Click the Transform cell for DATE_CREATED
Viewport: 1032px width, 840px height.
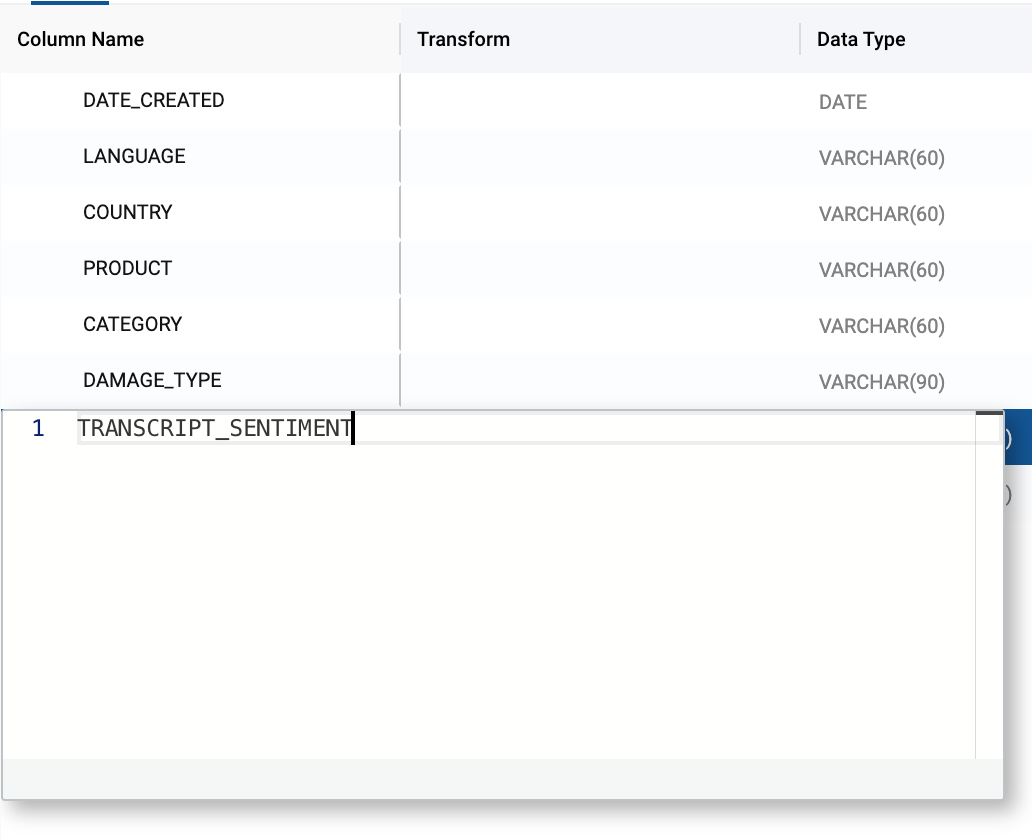(600, 100)
